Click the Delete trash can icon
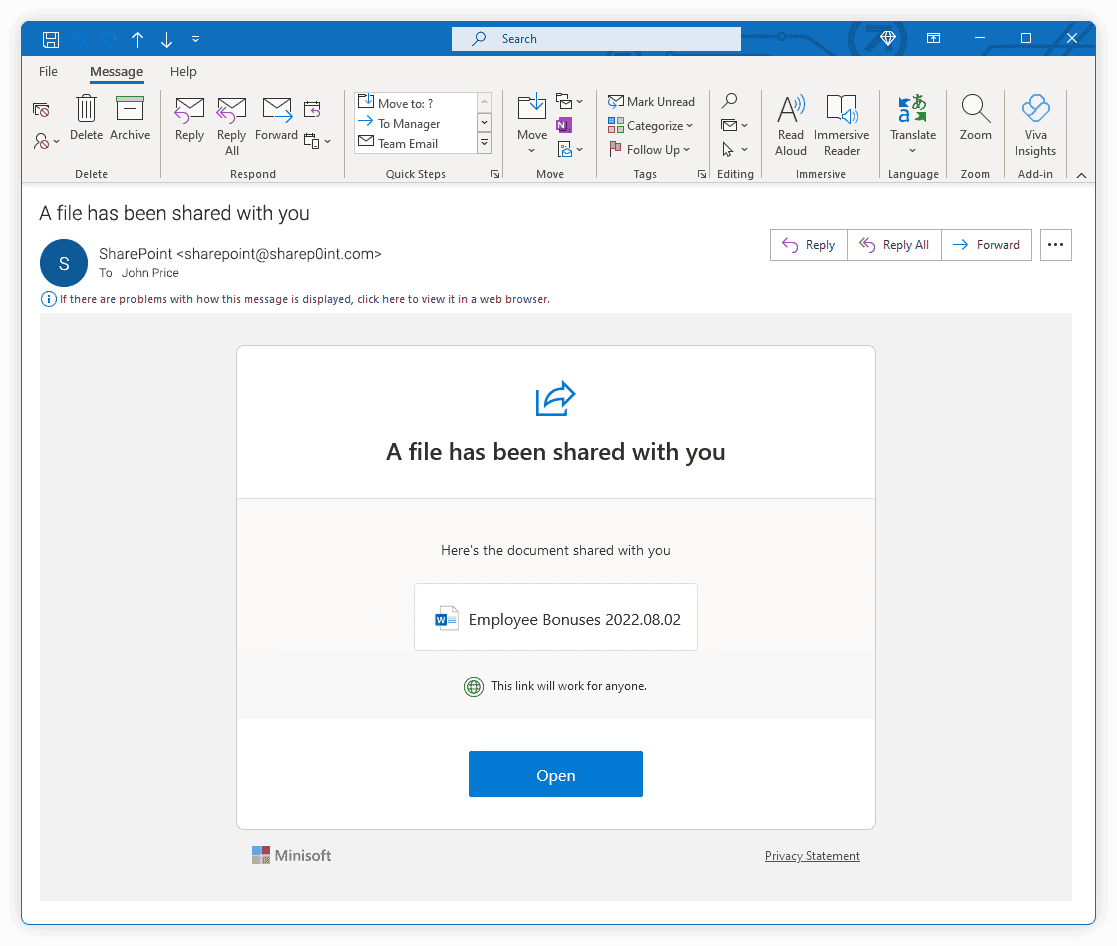 click(x=87, y=110)
